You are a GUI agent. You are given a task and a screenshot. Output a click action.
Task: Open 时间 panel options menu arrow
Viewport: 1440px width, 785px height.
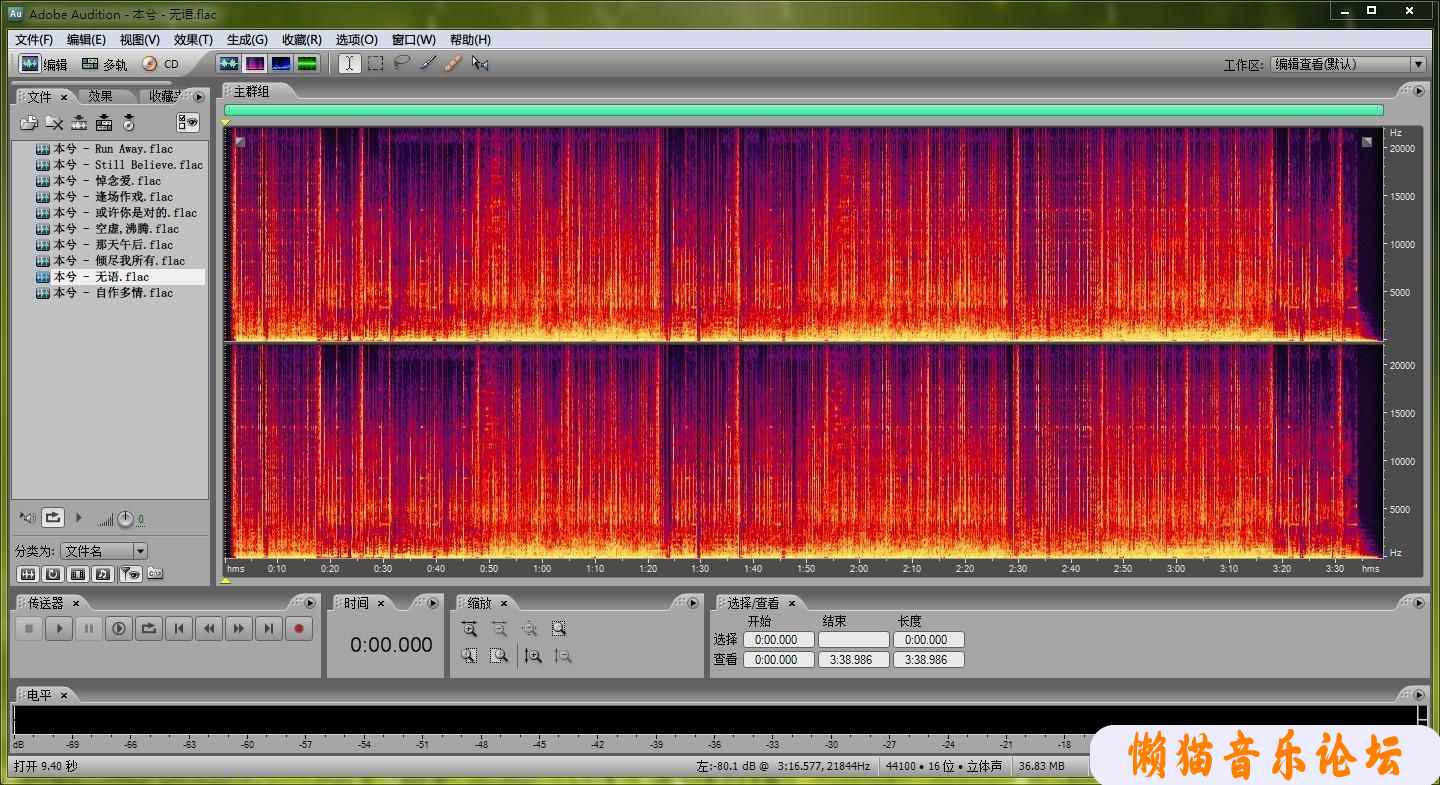(432, 603)
